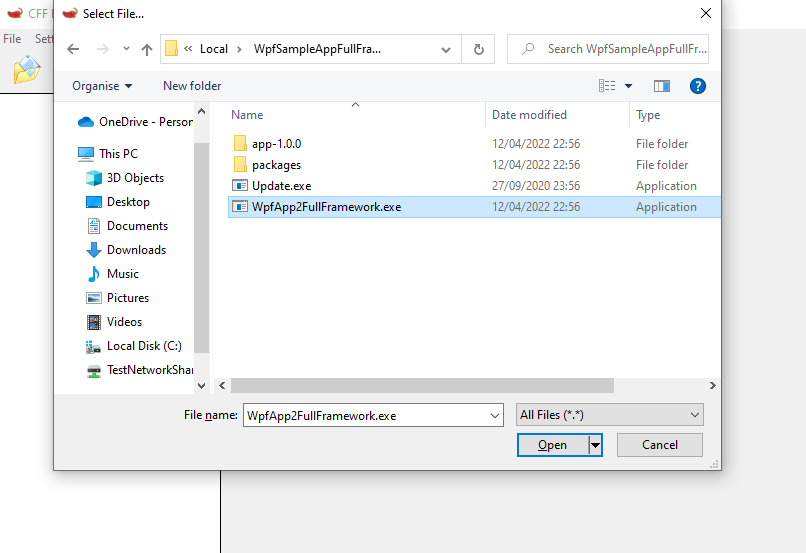Open Downloads in the navigation pane
The height and width of the screenshot is (553, 806).
136,250
